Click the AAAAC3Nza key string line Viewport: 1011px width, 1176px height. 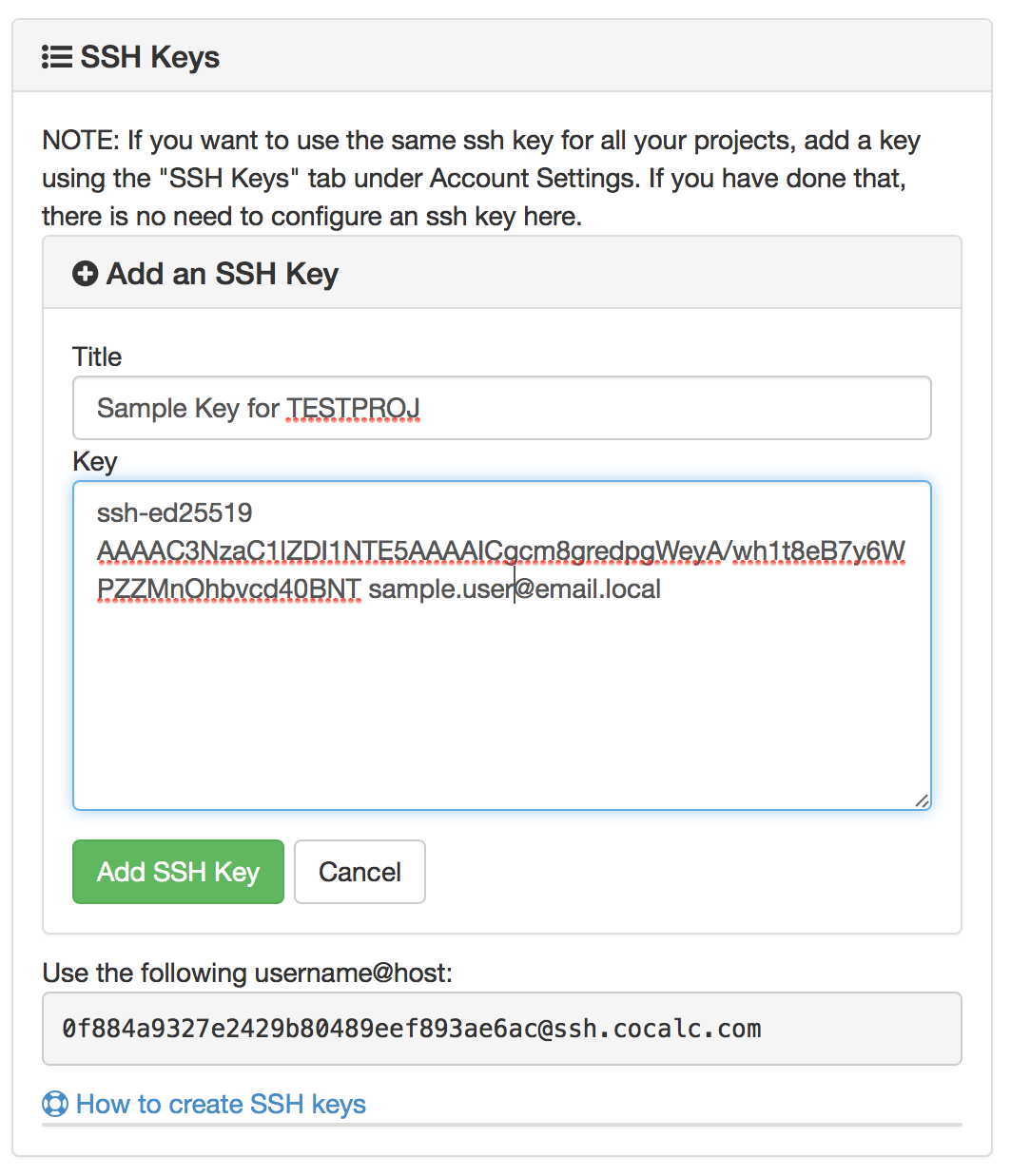501,551
